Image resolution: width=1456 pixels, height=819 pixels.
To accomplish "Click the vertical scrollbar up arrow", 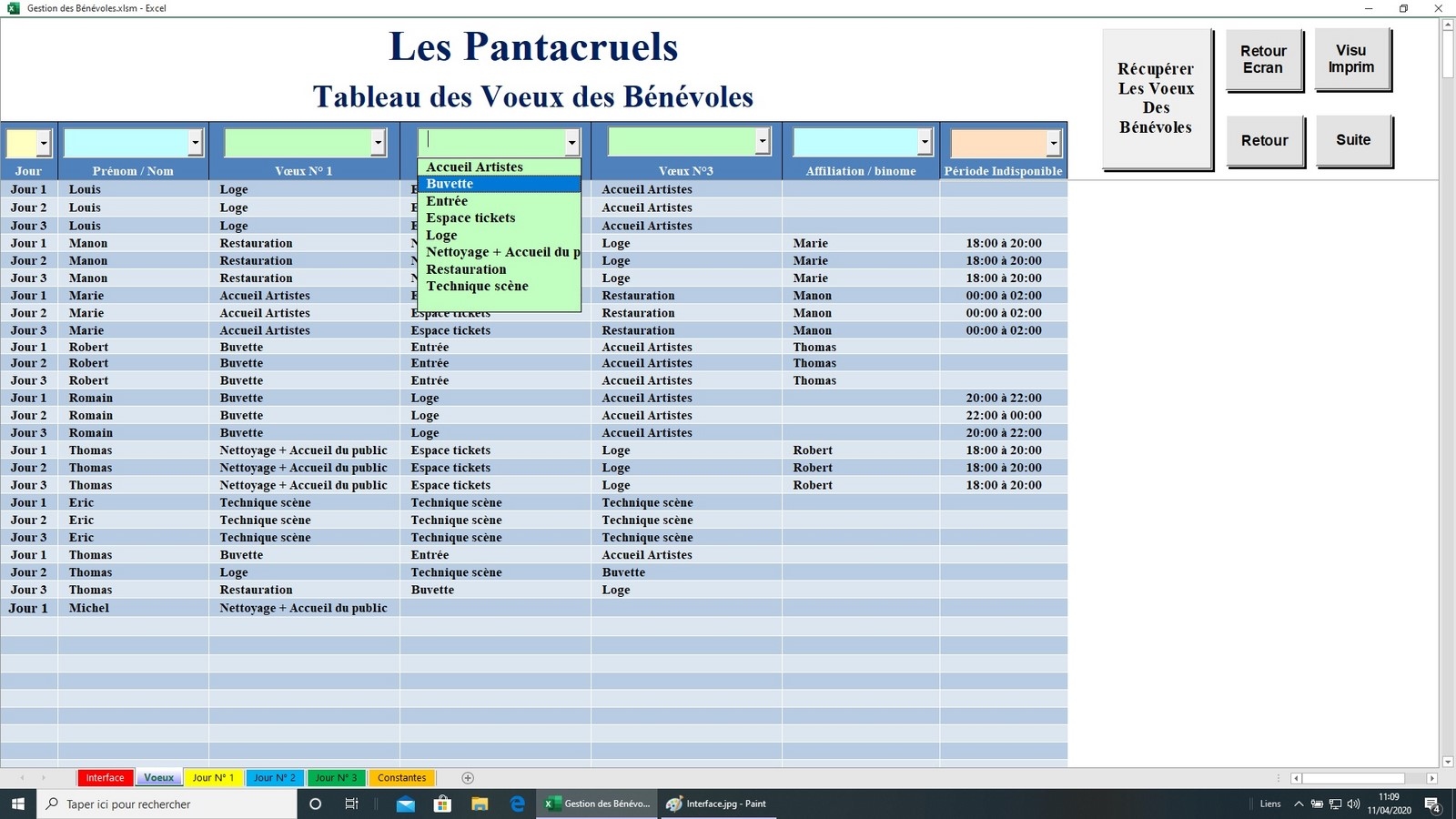I will pyautogui.click(x=1448, y=25).
